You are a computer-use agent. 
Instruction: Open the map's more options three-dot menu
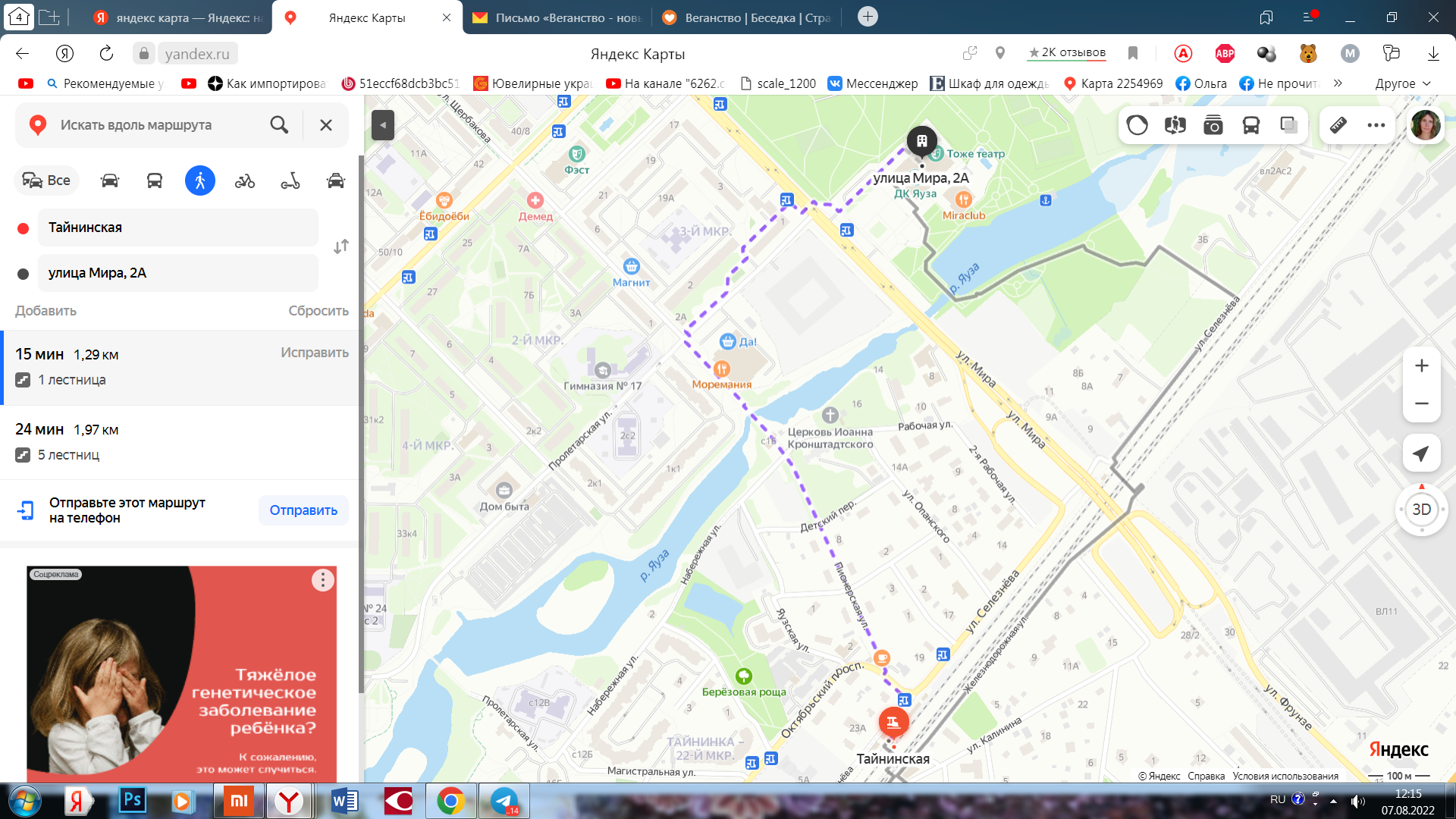click(1376, 125)
